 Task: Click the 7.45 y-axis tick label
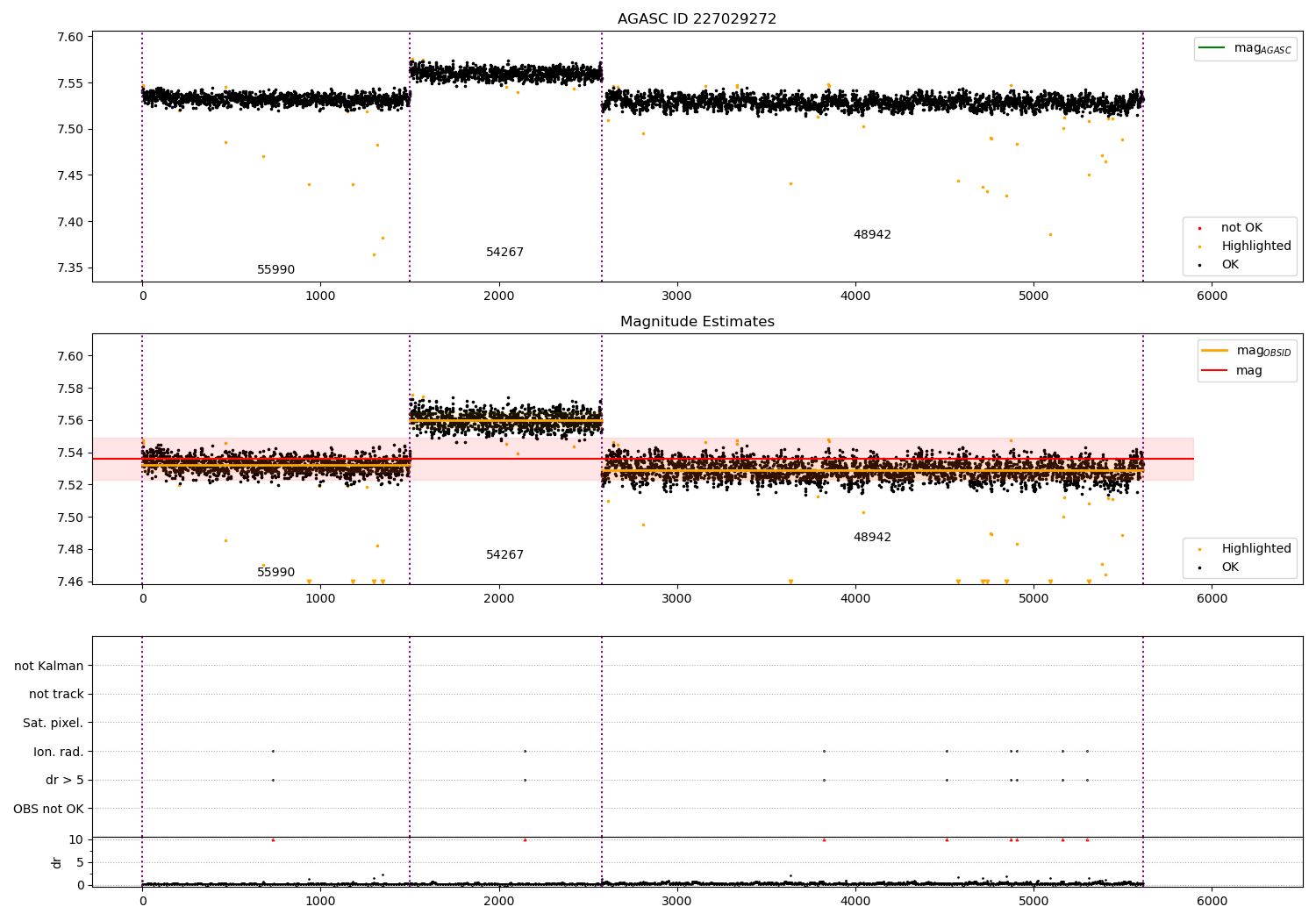click(69, 176)
